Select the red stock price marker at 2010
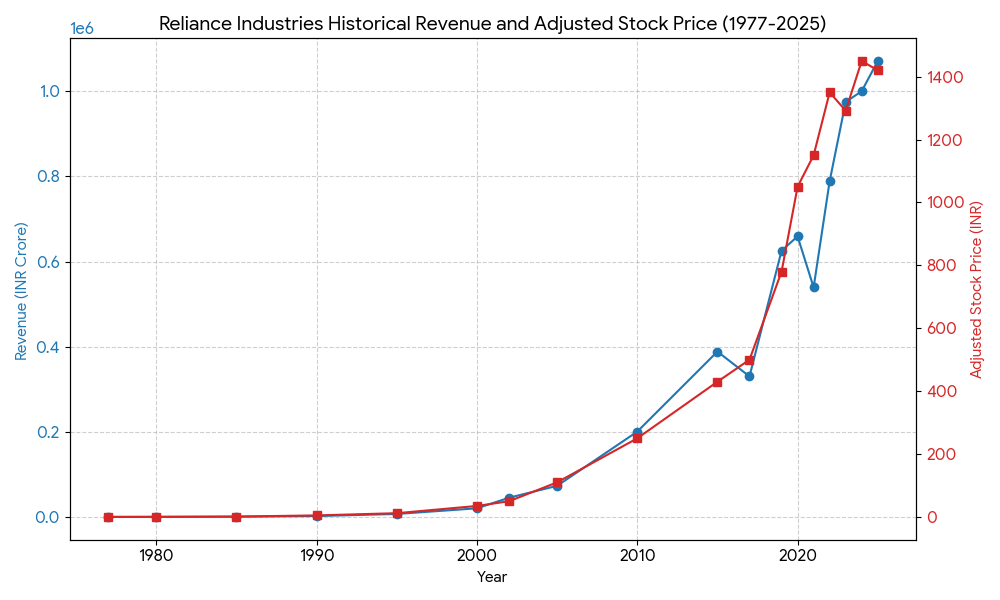Image resolution: width=1000 pixels, height=600 pixels. 638,440
